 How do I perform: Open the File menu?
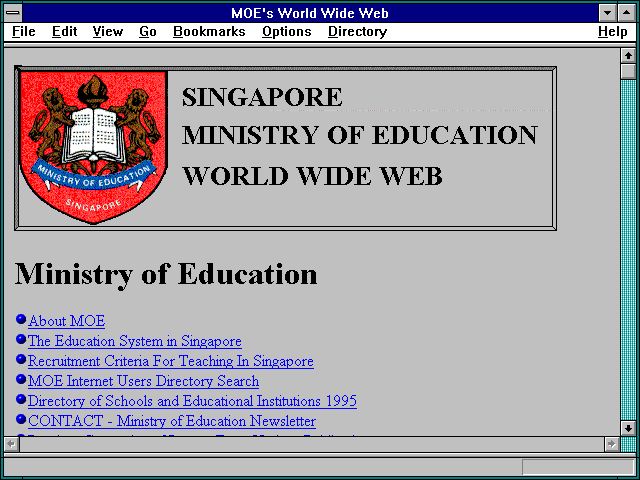pos(24,31)
